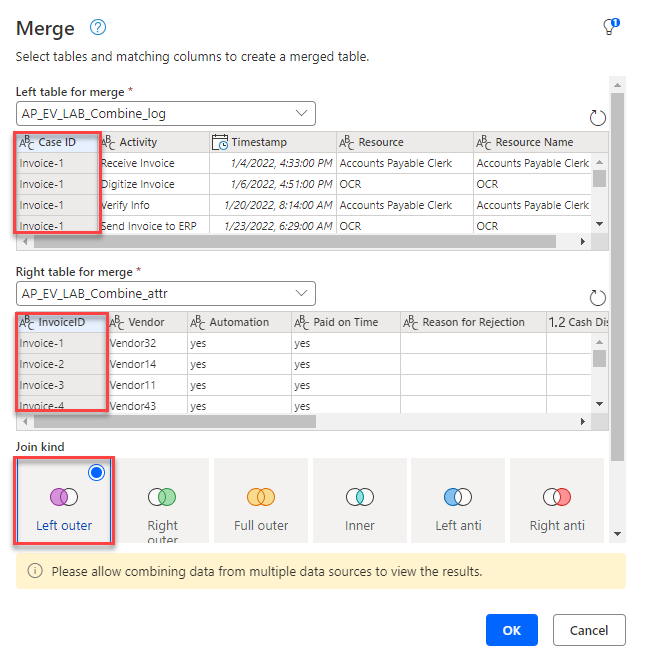Select the Automation column header
This screenshot has width=646, height=662.
pos(239,323)
